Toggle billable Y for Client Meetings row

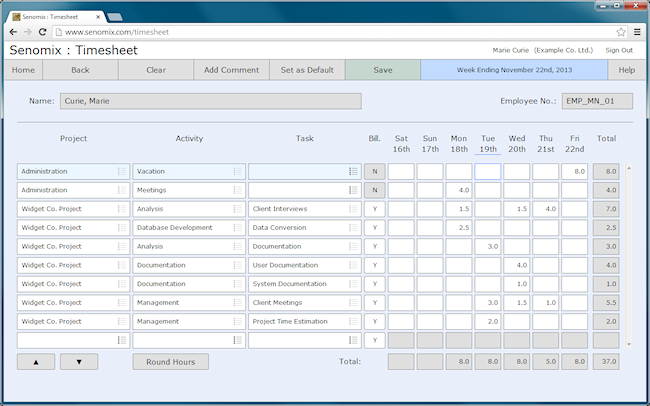(375, 302)
